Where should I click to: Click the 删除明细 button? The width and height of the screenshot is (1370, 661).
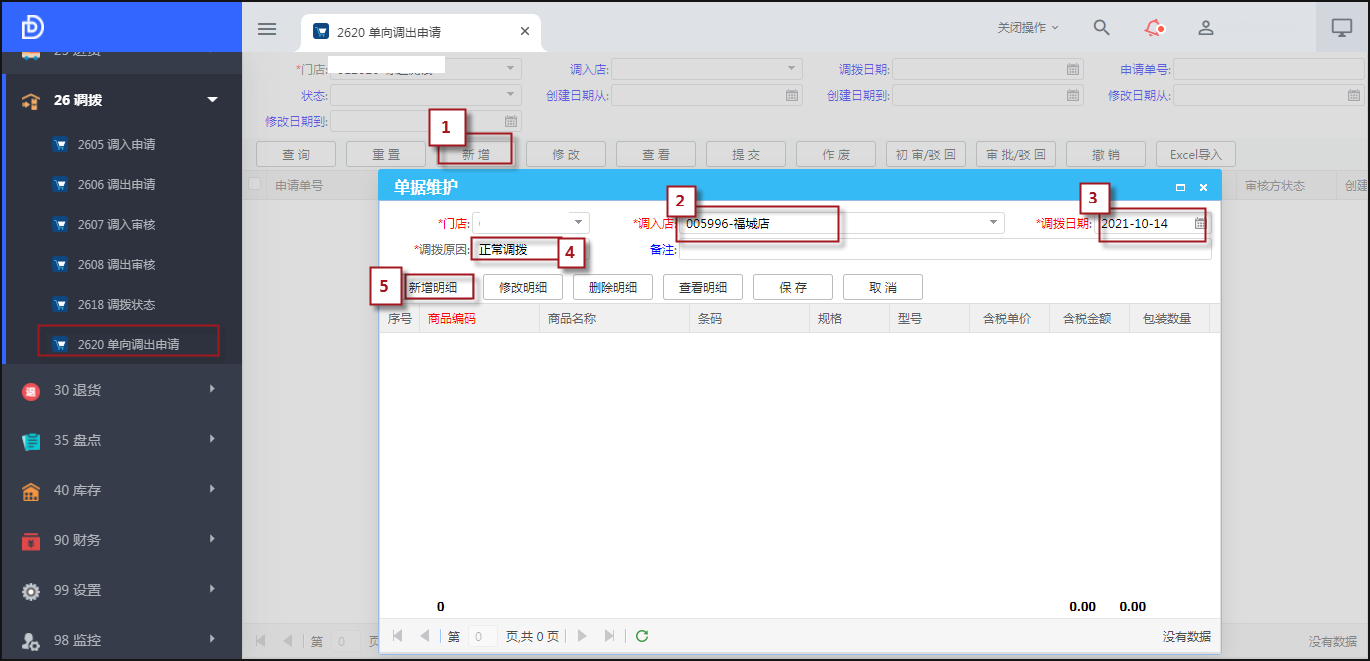(x=613, y=287)
